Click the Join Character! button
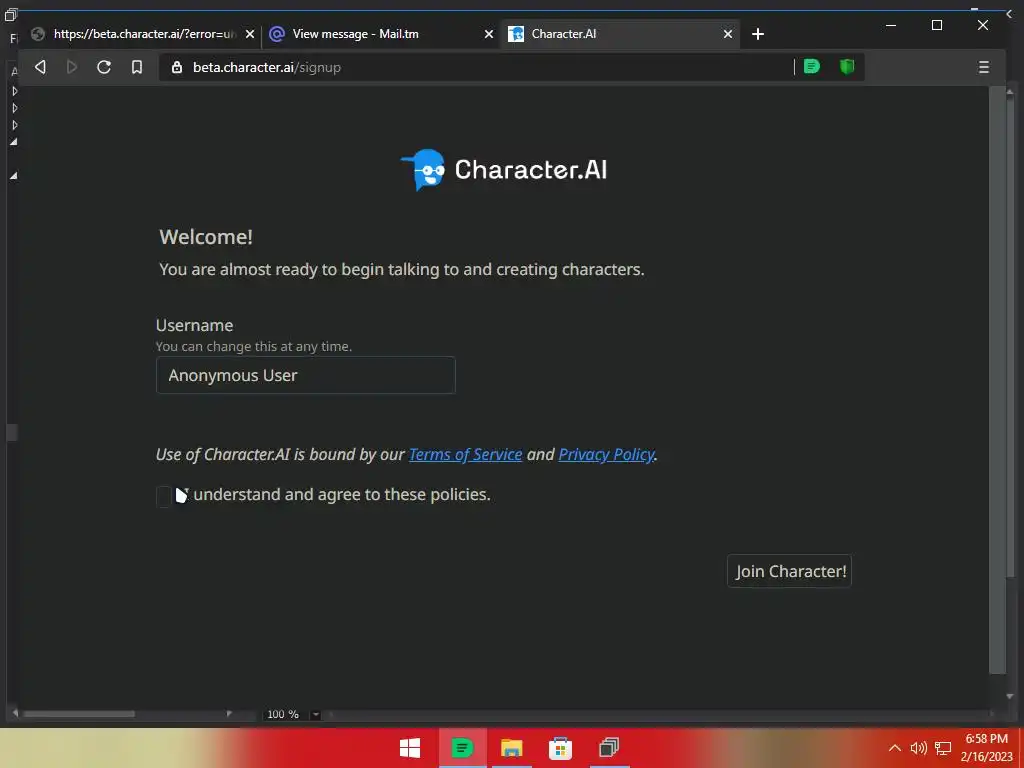1024x768 pixels. [x=790, y=571]
